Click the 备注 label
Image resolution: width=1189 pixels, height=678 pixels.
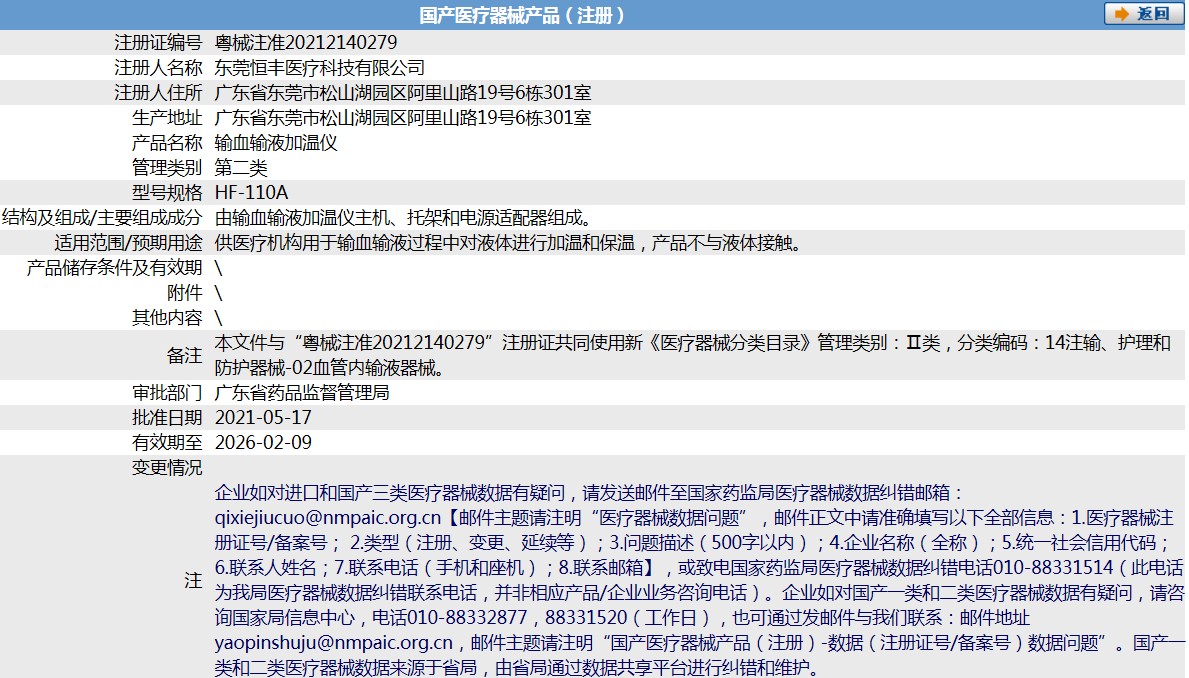184,355
